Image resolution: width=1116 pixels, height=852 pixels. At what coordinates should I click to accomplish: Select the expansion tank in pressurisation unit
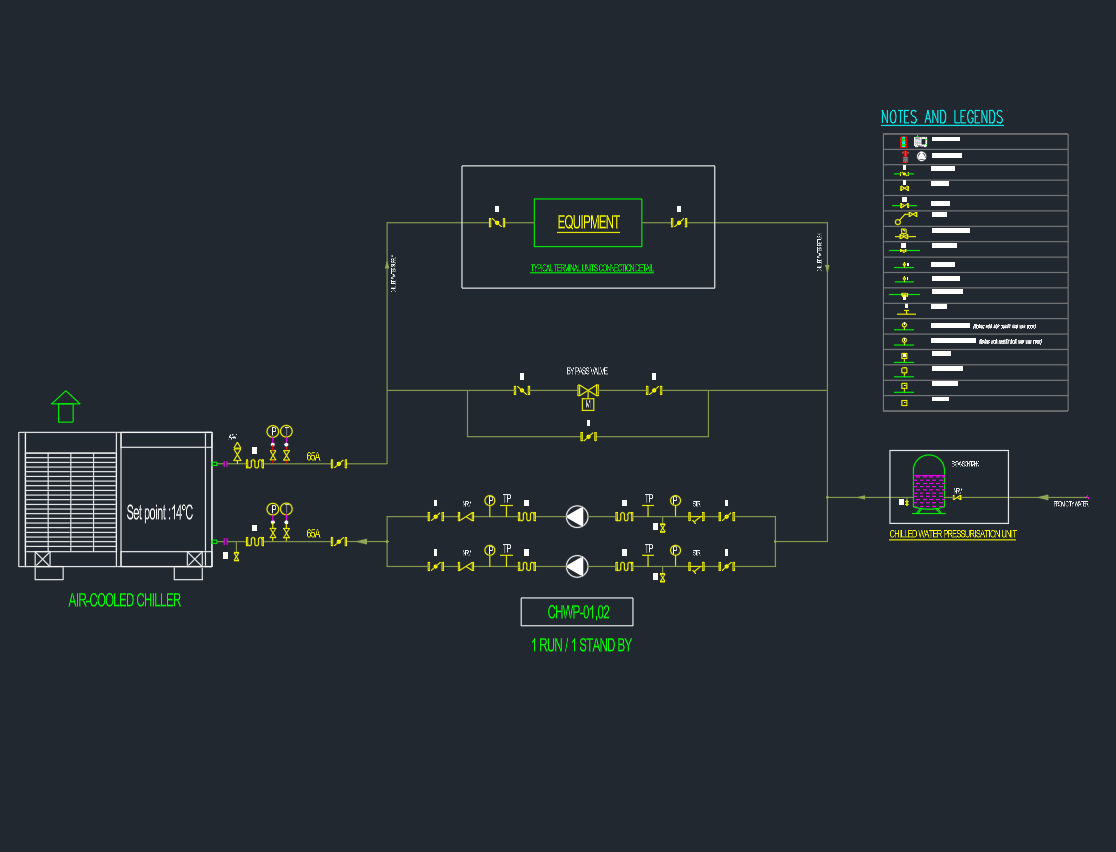click(930, 489)
